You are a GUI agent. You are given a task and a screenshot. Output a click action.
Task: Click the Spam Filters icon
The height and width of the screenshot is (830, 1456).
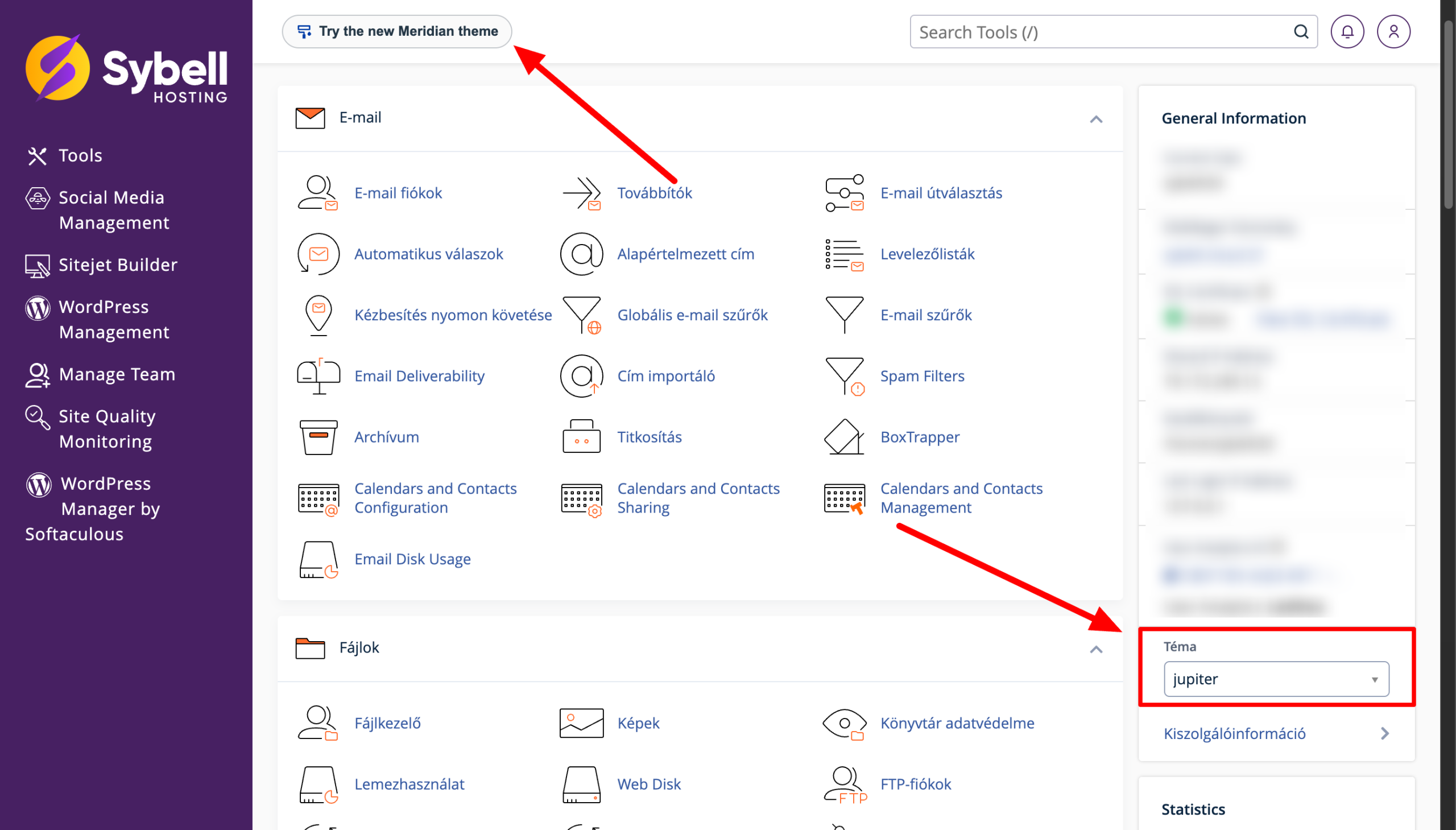pyautogui.click(x=844, y=375)
